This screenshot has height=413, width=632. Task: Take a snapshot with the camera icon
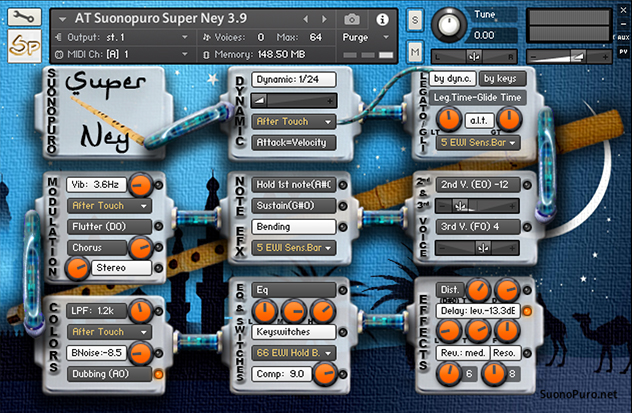coord(351,19)
